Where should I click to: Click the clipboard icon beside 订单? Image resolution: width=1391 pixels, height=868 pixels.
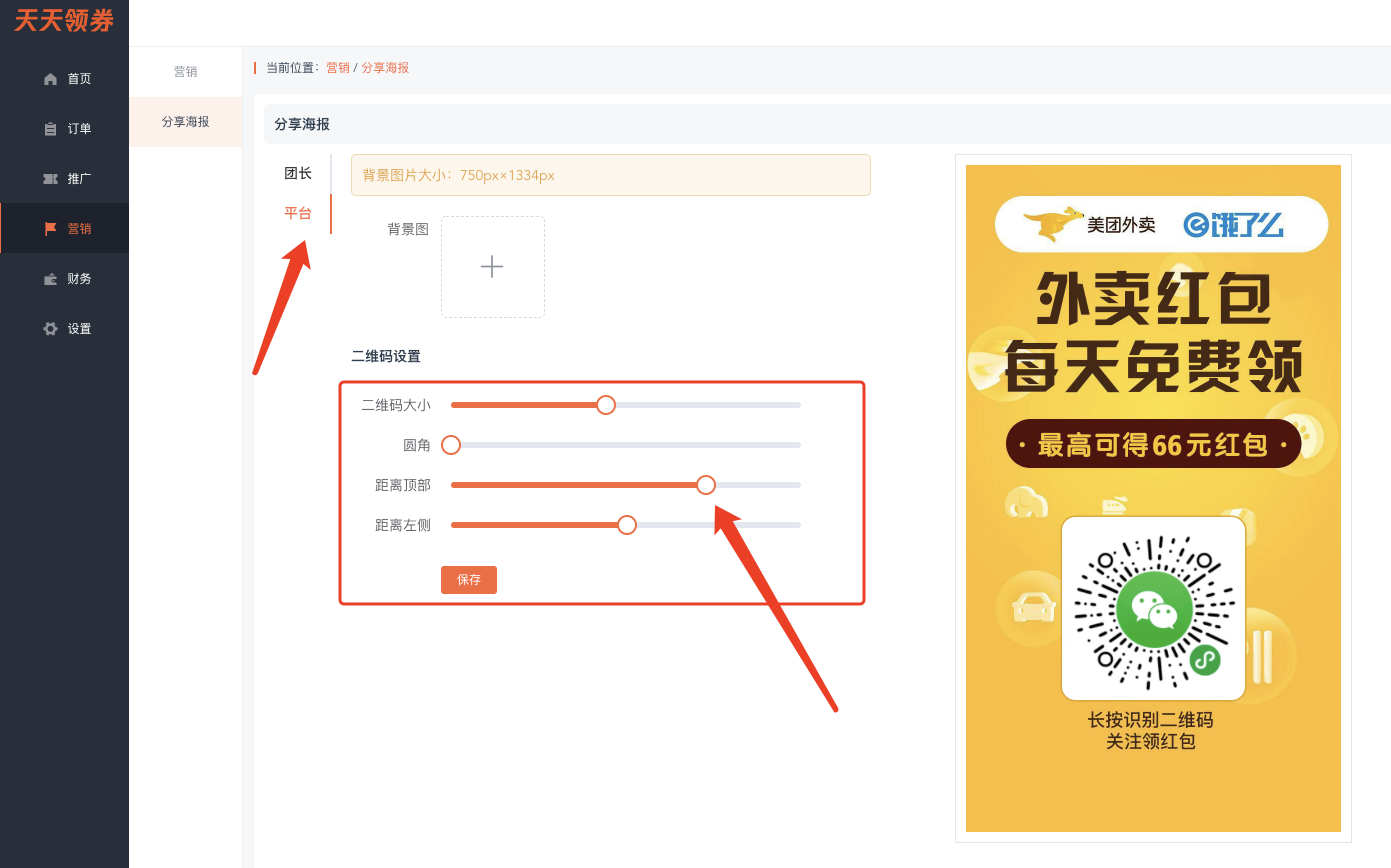coord(50,129)
